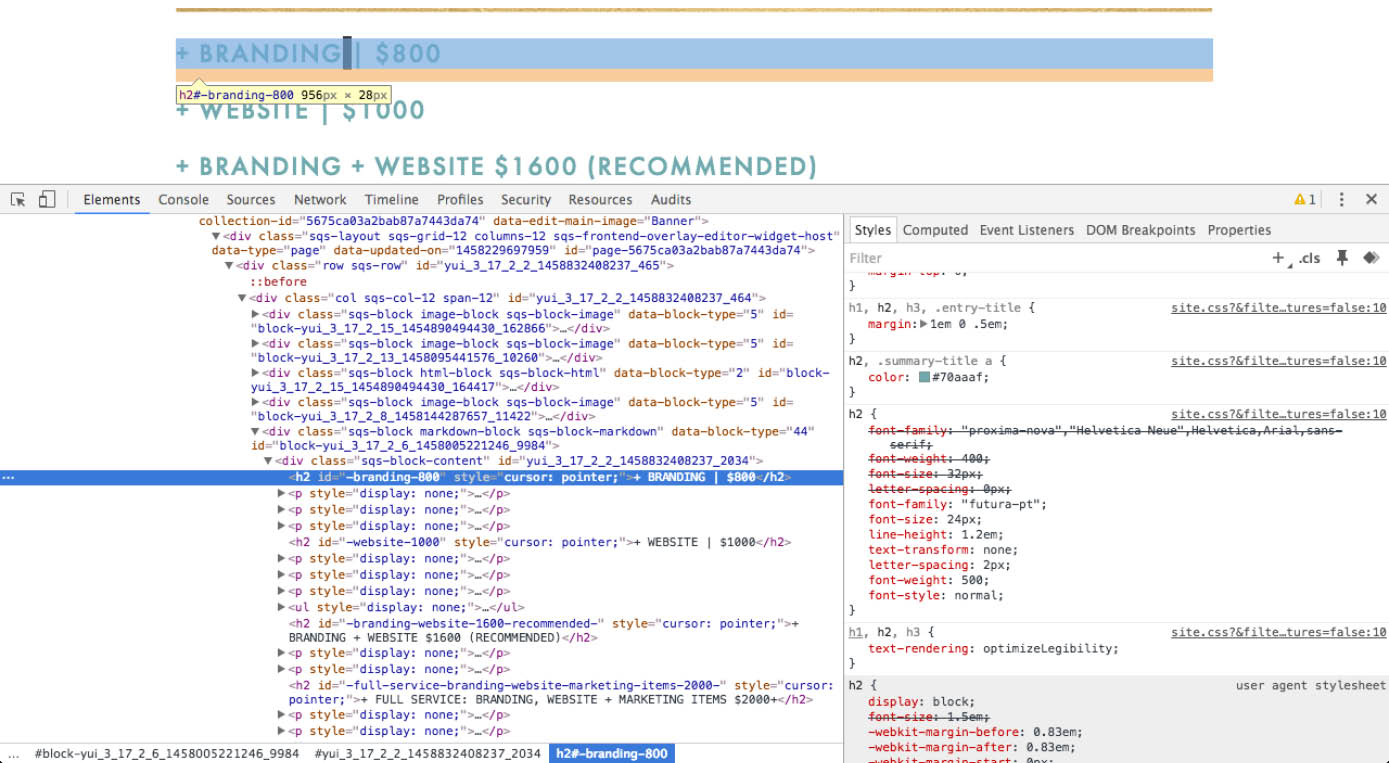Click the breadcrumb overflow ellipsis
1389x763 pixels.
click(12, 754)
